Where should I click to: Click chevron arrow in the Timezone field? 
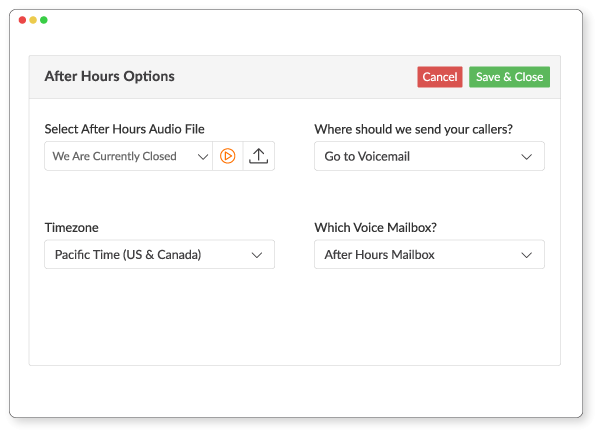pos(257,255)
